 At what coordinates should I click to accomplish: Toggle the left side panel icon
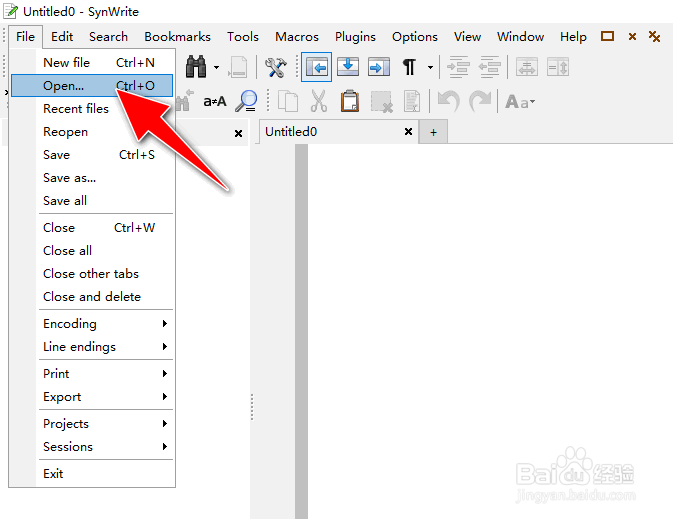(316, 67)
